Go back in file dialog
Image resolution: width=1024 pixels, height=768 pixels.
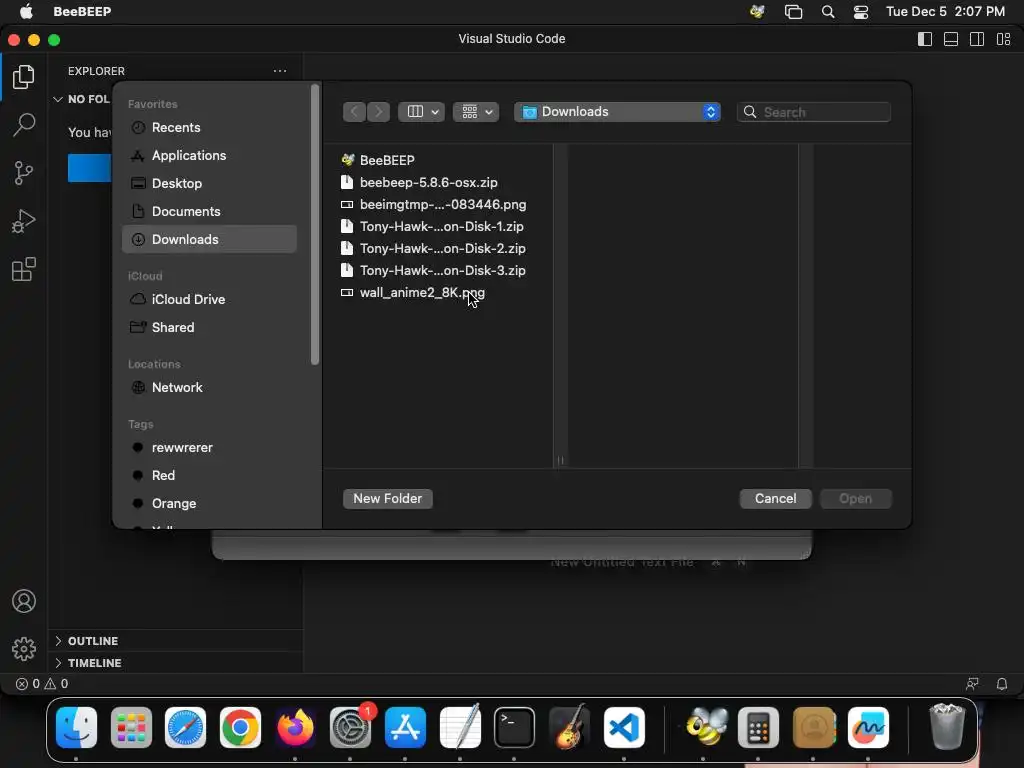[x=354, y=112]
